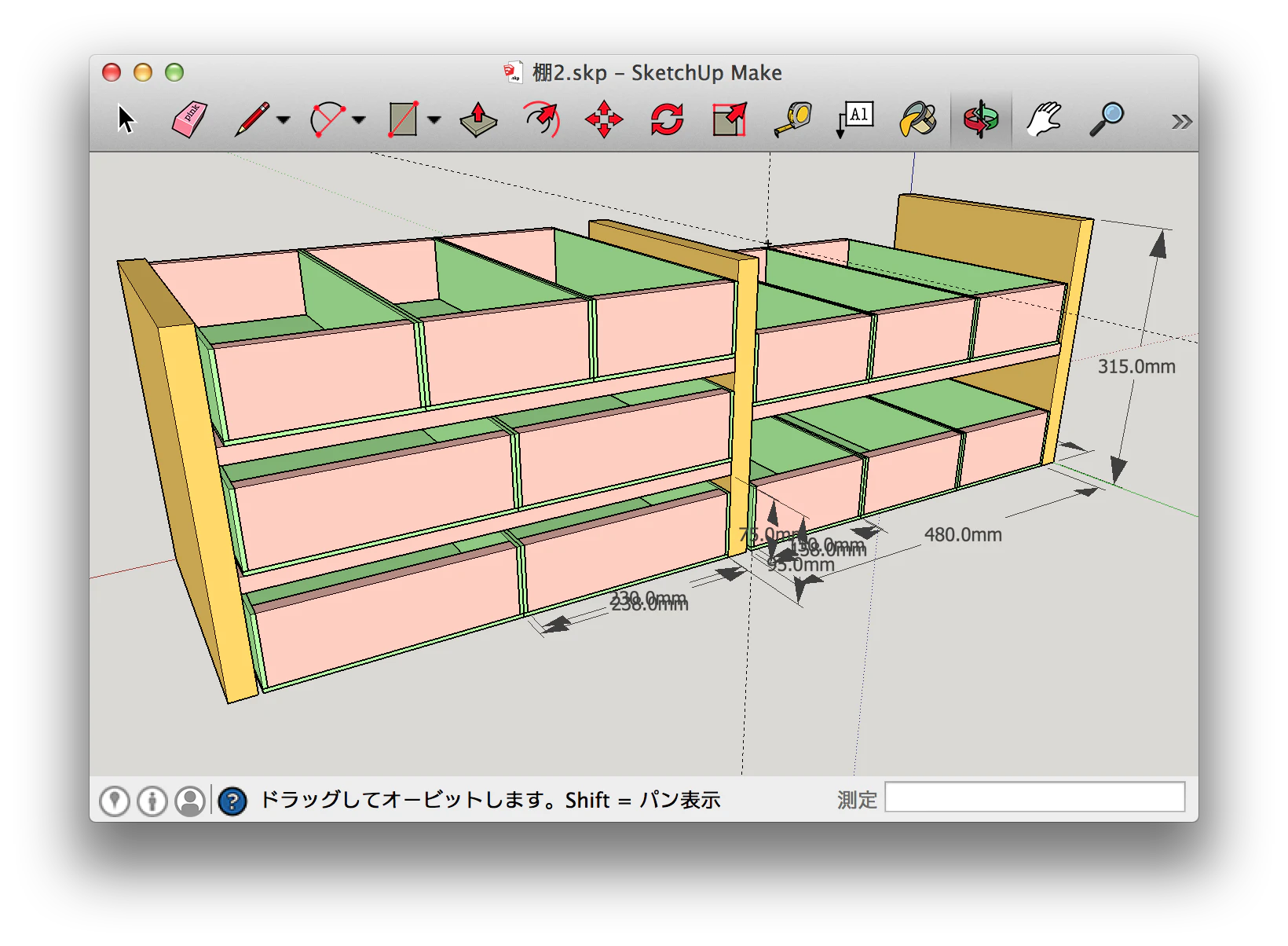
Task: Activate the Zoom magnifier tool
Action: 1107,119
